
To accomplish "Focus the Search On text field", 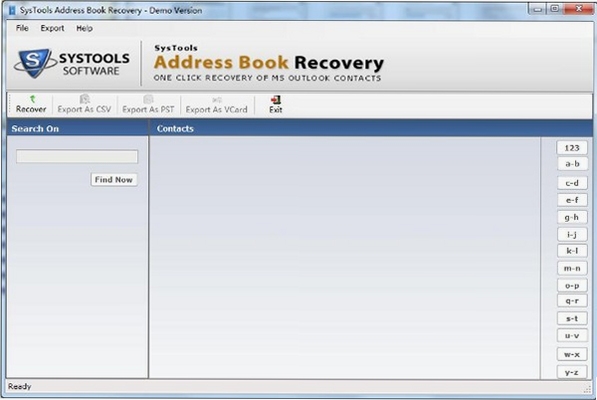I will tap(77, 156).
